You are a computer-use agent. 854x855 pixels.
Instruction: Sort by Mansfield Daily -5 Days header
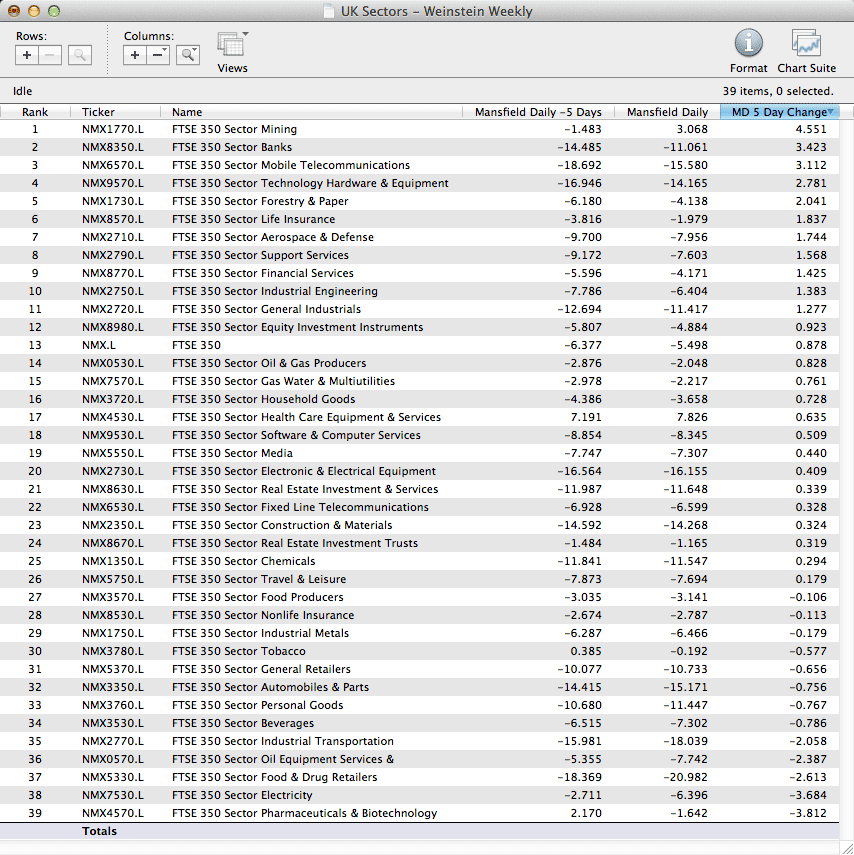point(538,112)
